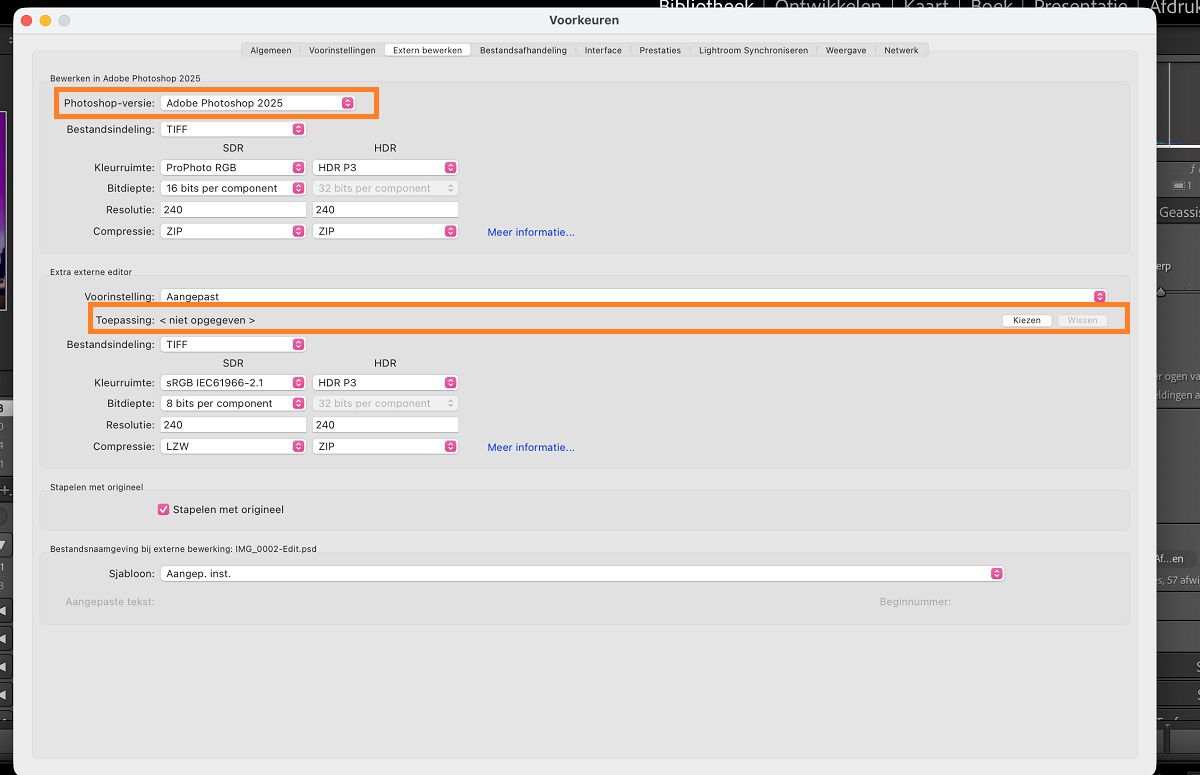Viewport: 1200px width, 775px height.
Task: Open the ProPhoto RGB Kleurruimte dropdown
Action: tap(233, 167)
